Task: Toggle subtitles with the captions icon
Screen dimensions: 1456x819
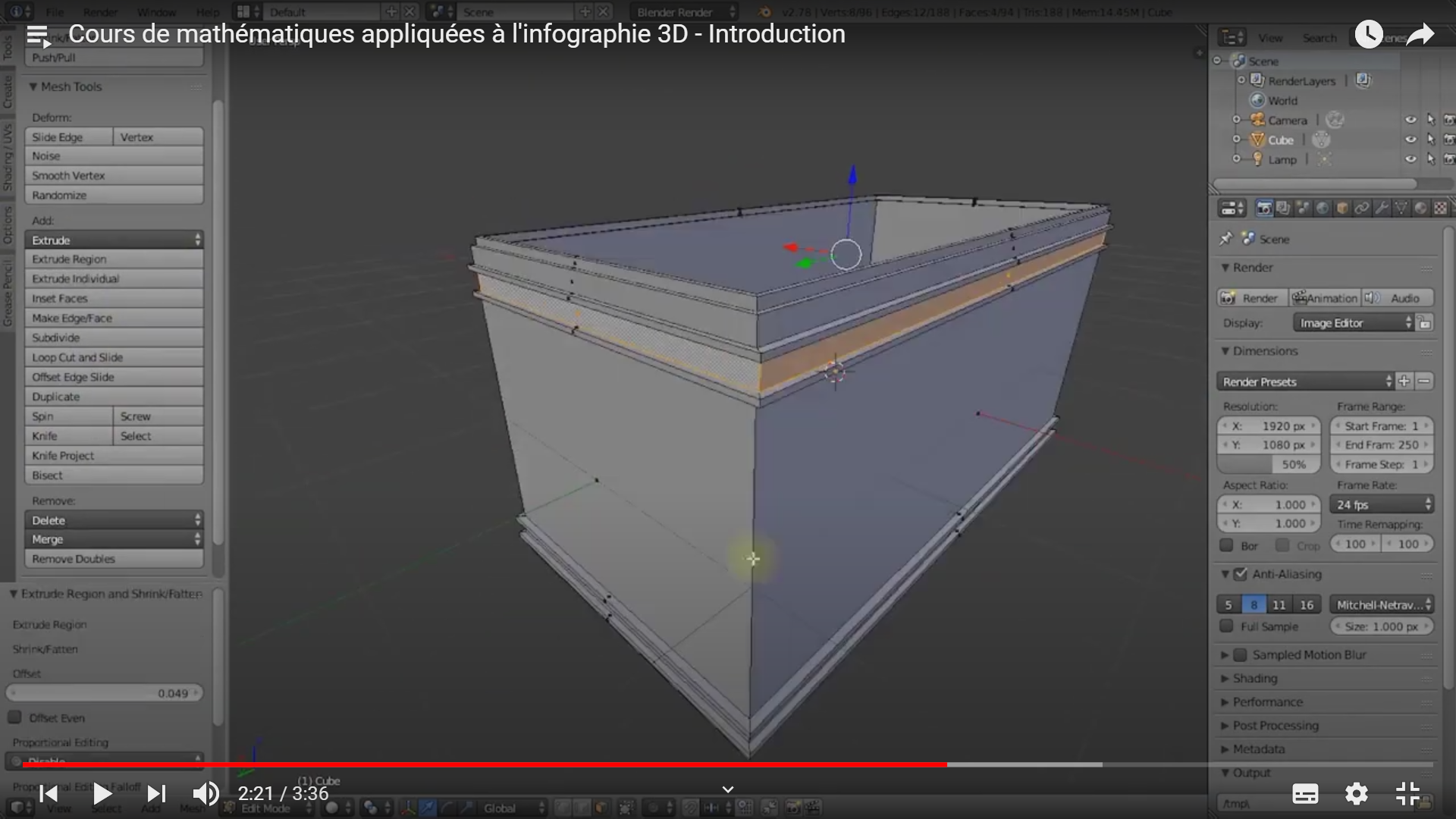Action: coord(1305,794)
